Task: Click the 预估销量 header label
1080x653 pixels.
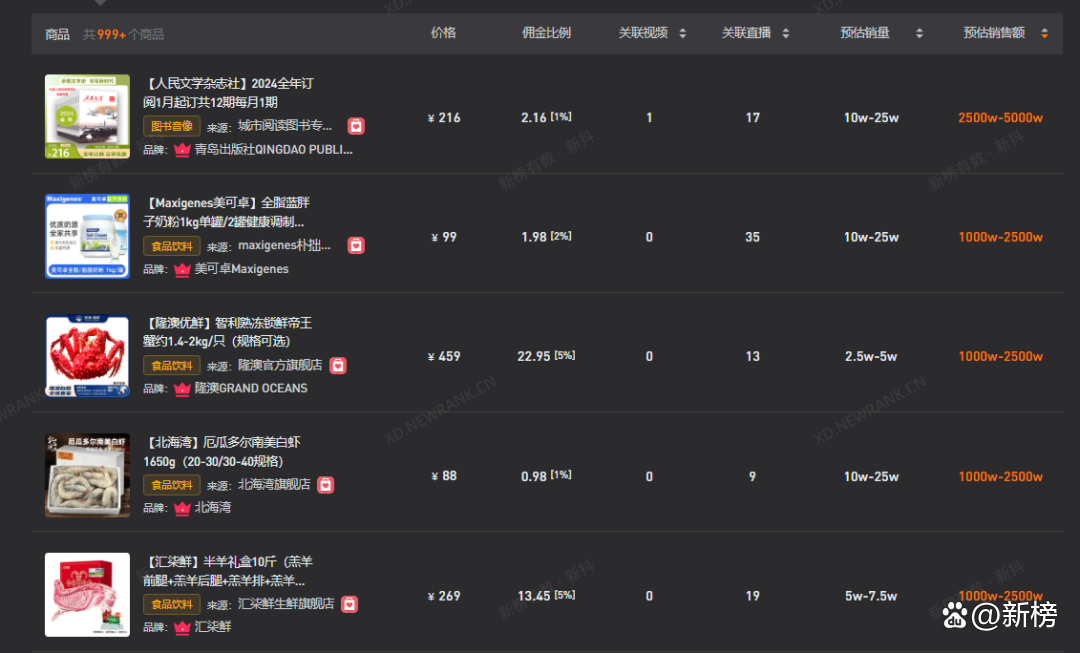Action: point(865,33)
